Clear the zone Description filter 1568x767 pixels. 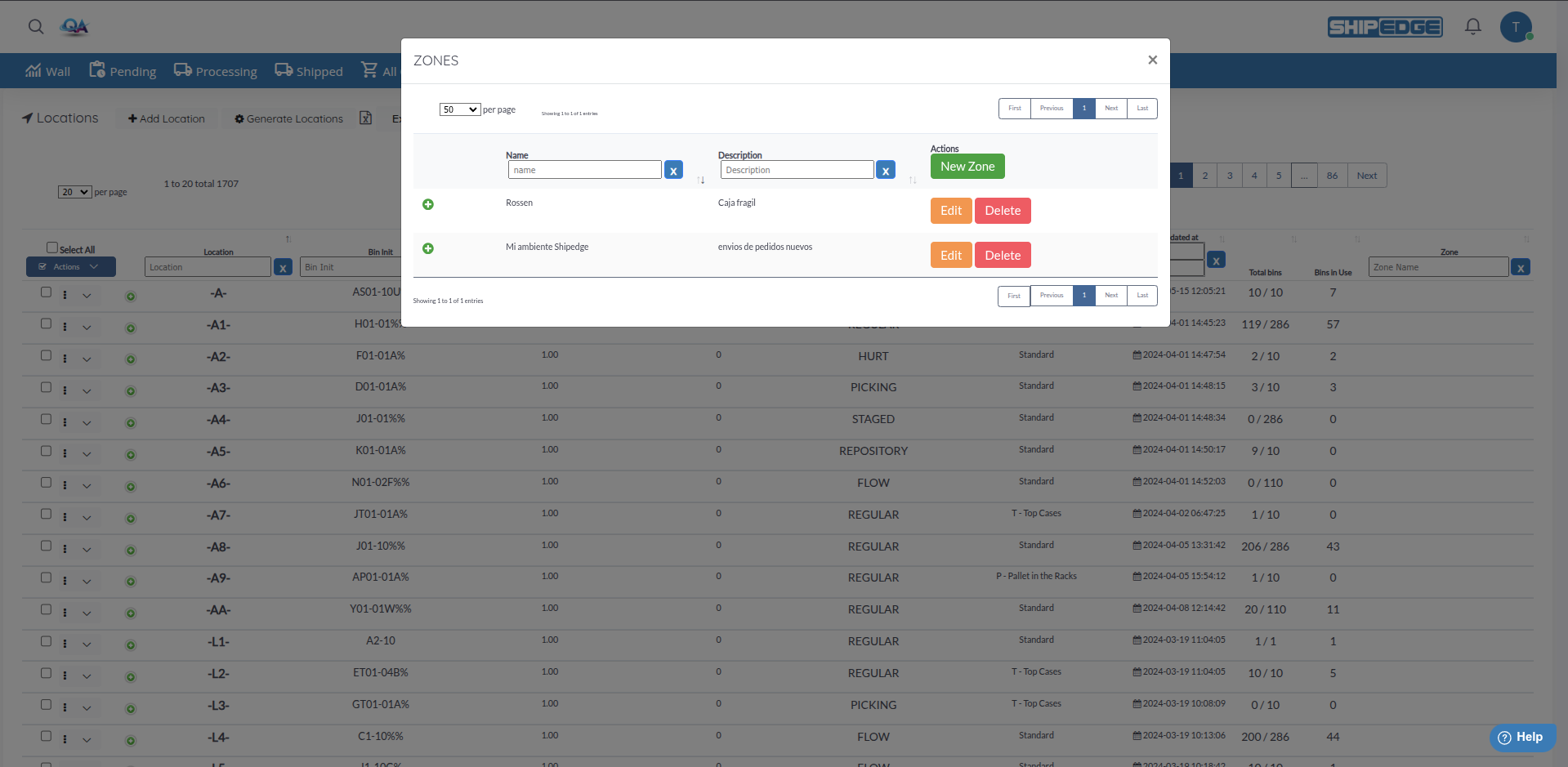(886, 171)
